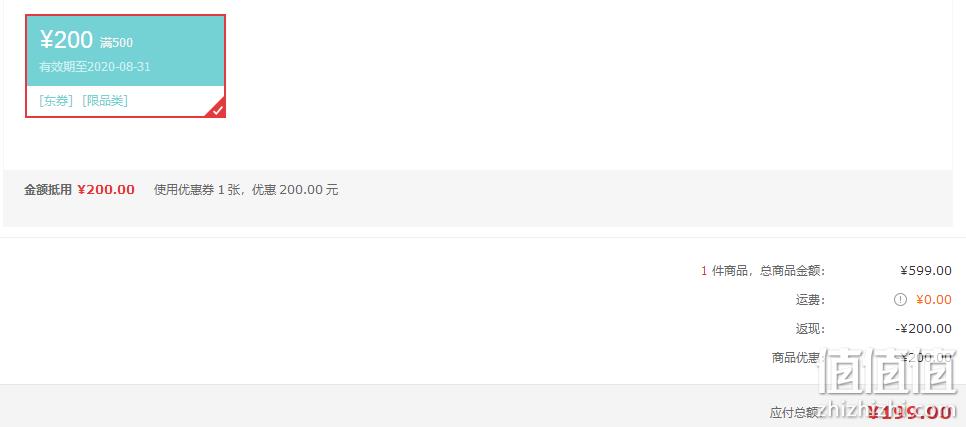Click the [东券] coupon tag
The image size is (966, 427).
click(x=56, y=101)
